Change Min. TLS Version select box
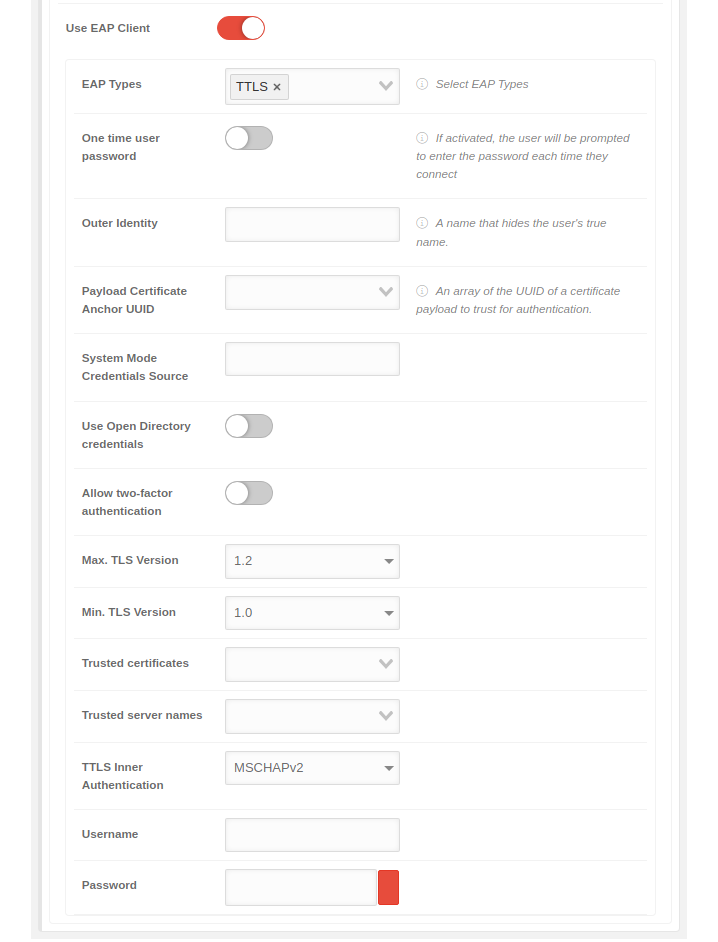 click(x=312, y=613)
